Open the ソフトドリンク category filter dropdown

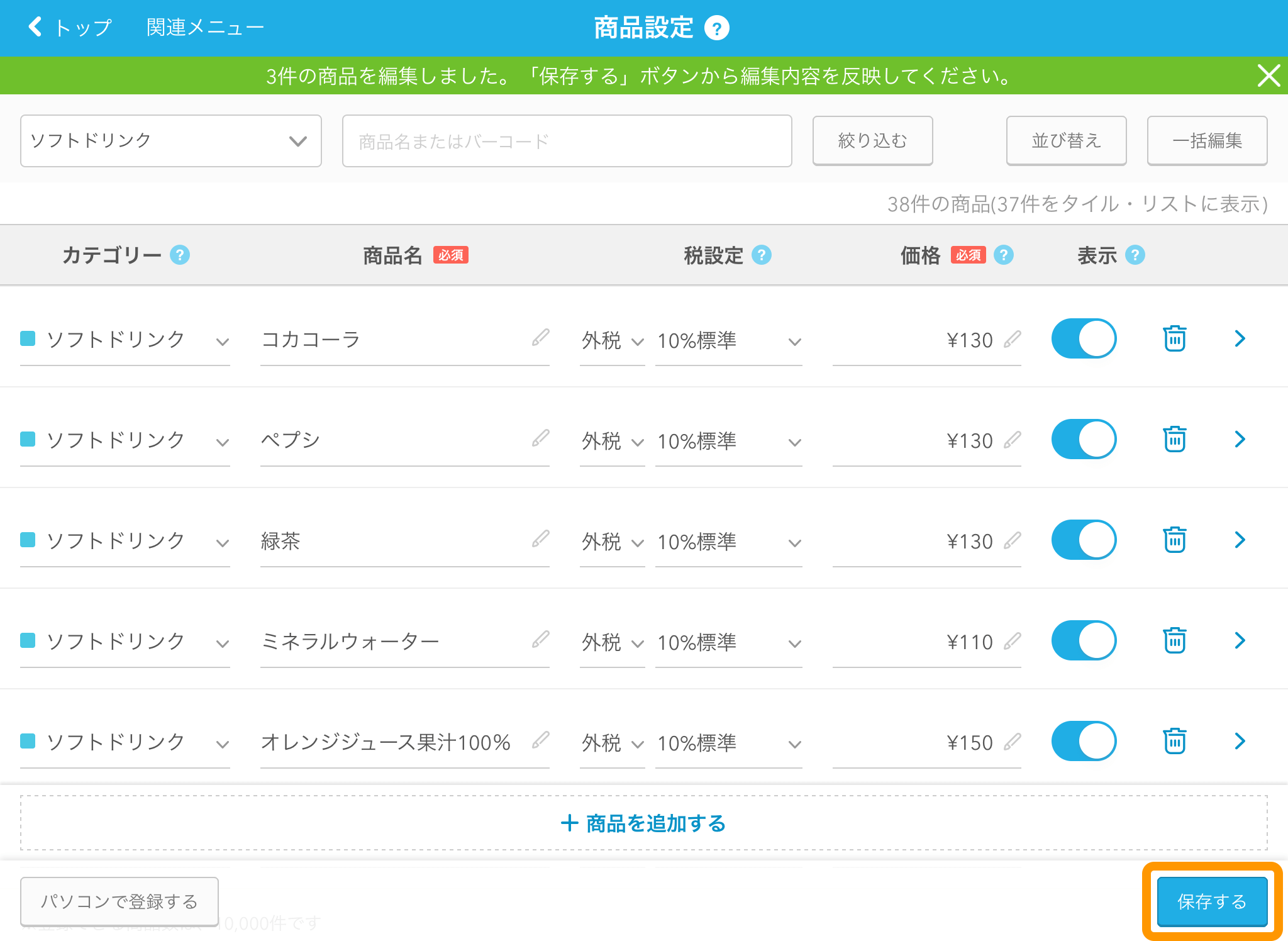coord(170,141)
